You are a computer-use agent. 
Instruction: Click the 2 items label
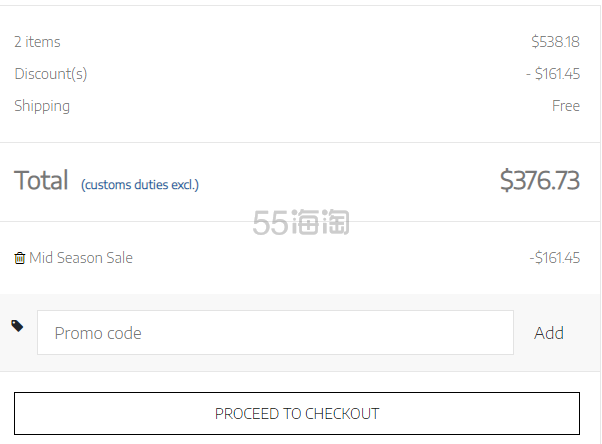pyautogui.click(x=37, y=42)
